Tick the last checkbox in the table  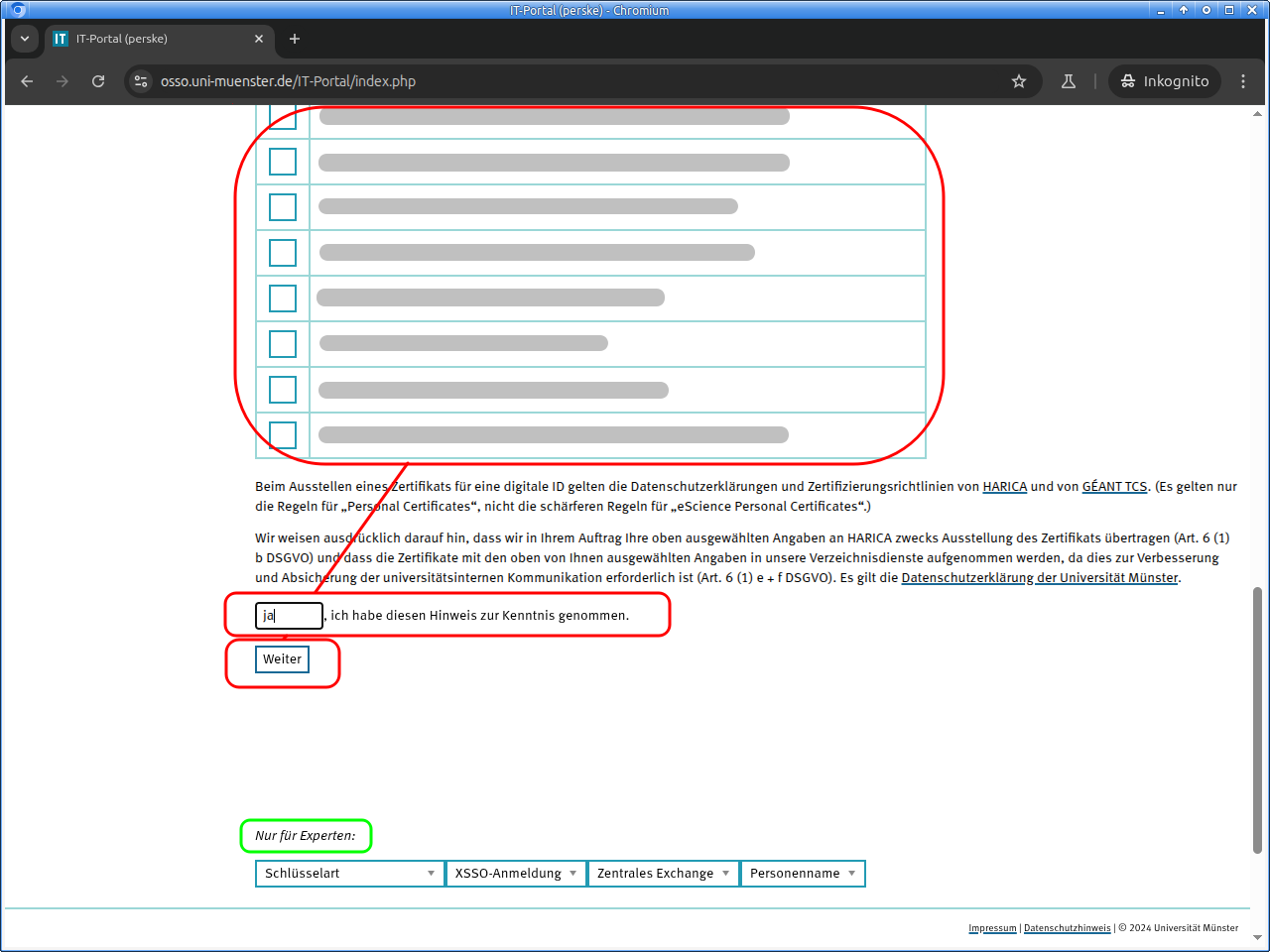[x=283, y=434]
